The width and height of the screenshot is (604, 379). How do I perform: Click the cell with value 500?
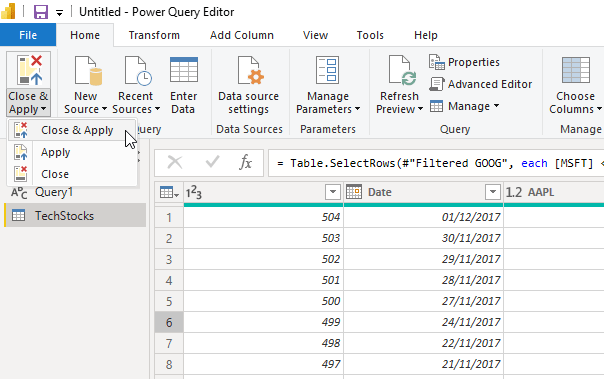(x=263, y=301)
